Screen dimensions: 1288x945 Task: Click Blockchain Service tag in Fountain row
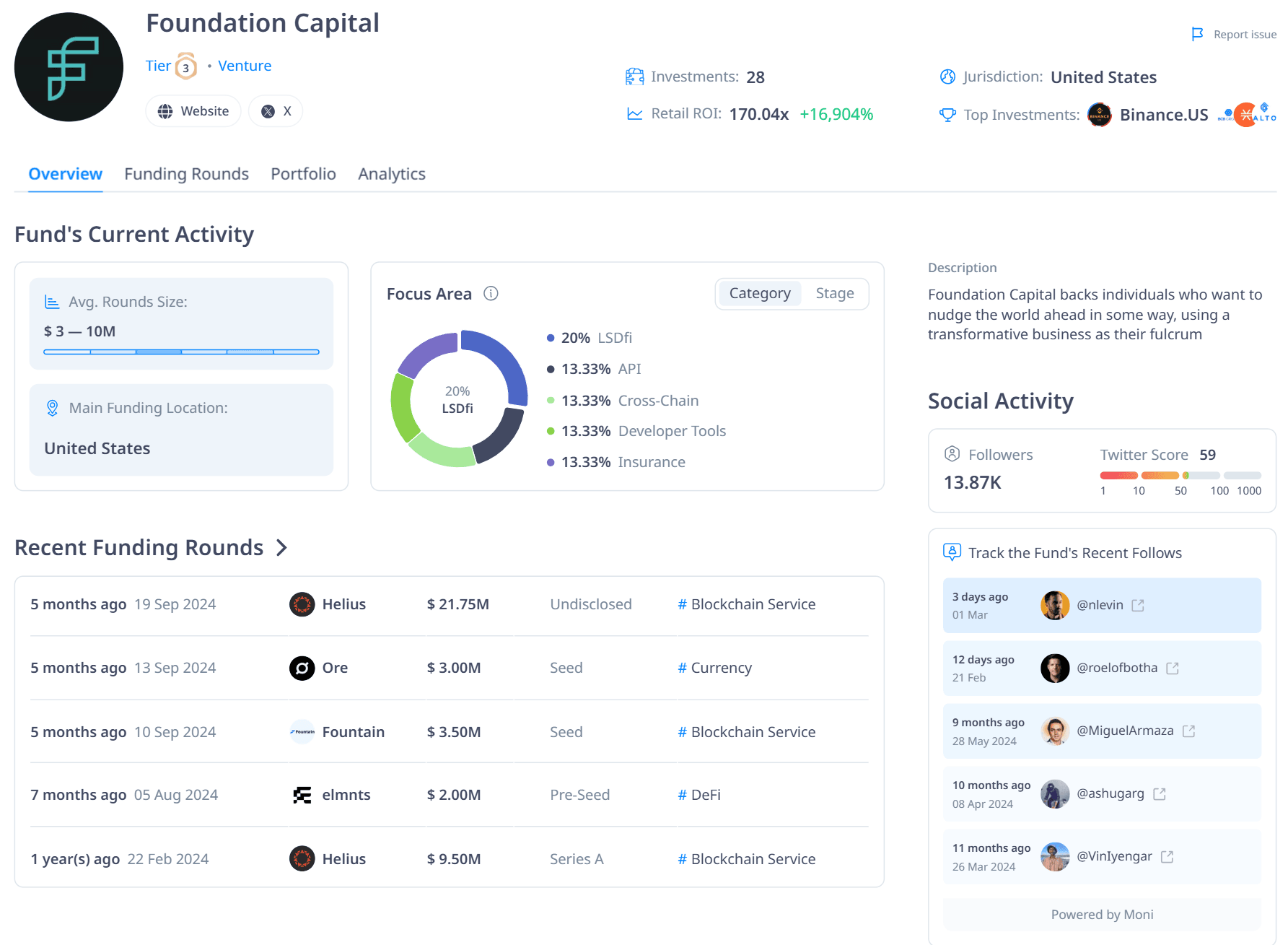pyautogui.click(x=747, y=732)
